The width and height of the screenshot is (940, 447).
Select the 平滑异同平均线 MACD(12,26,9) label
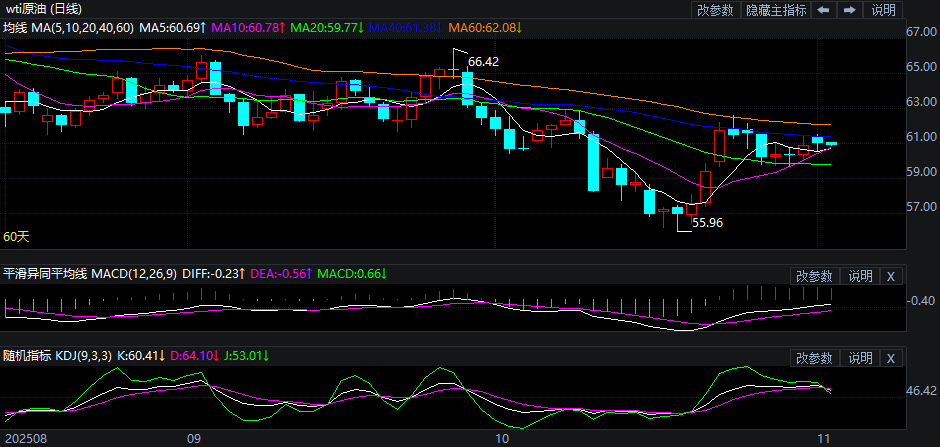(90, 274)
